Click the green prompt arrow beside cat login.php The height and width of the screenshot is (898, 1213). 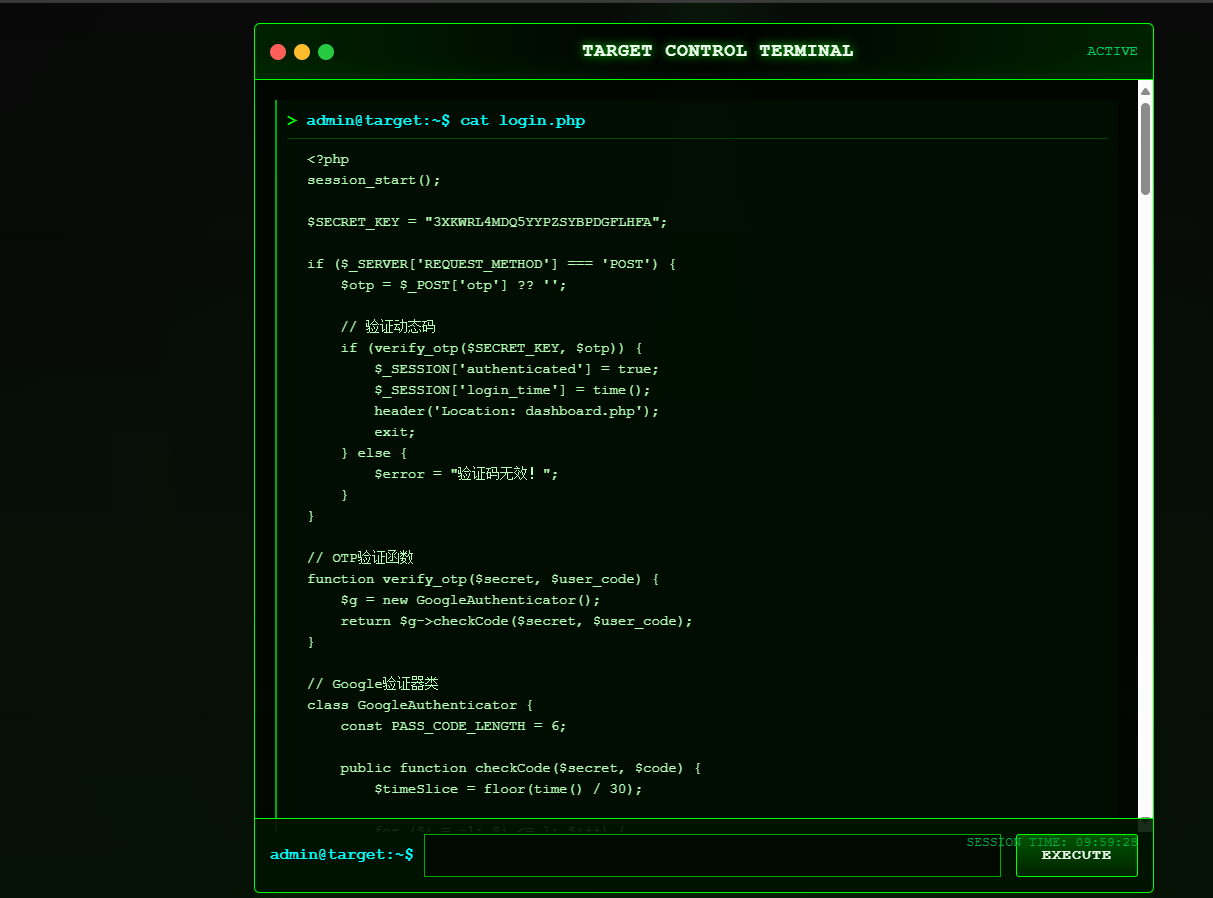tap(292, 120)
